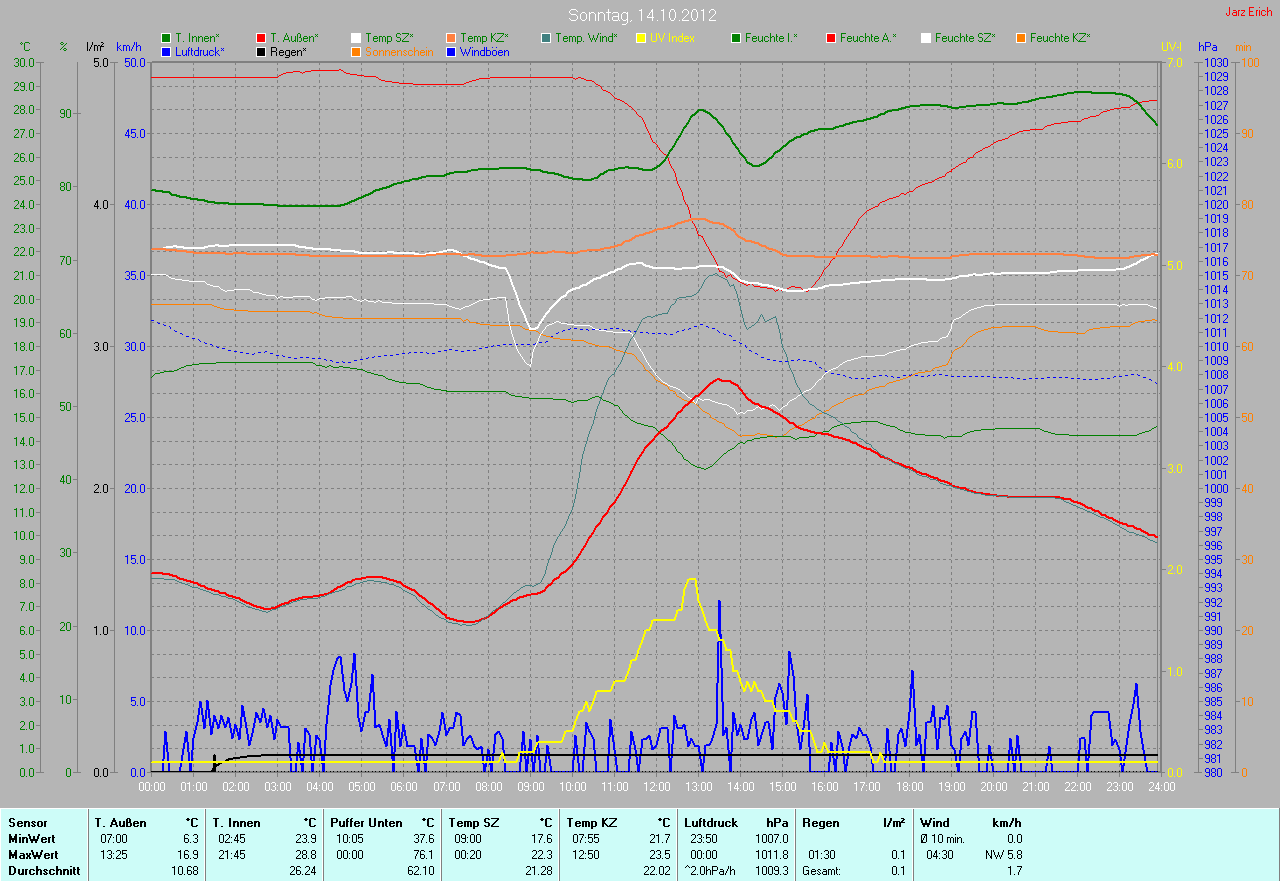Click the Temp KZ maximum value 23.5
Image resolution: width=1280 pixels, height=881 pixels.
point(659,855)
